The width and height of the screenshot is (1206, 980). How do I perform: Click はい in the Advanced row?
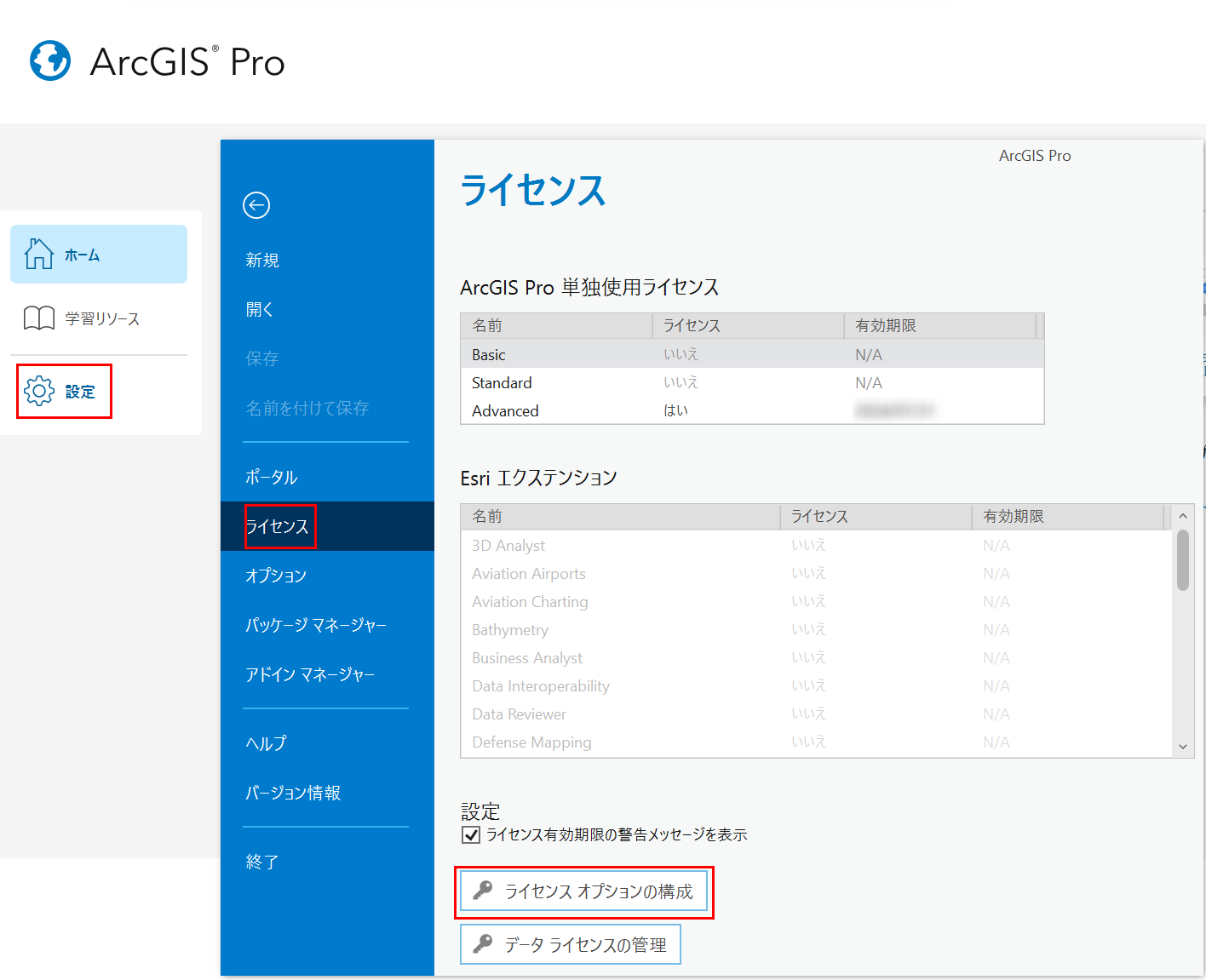pos(676,410)
